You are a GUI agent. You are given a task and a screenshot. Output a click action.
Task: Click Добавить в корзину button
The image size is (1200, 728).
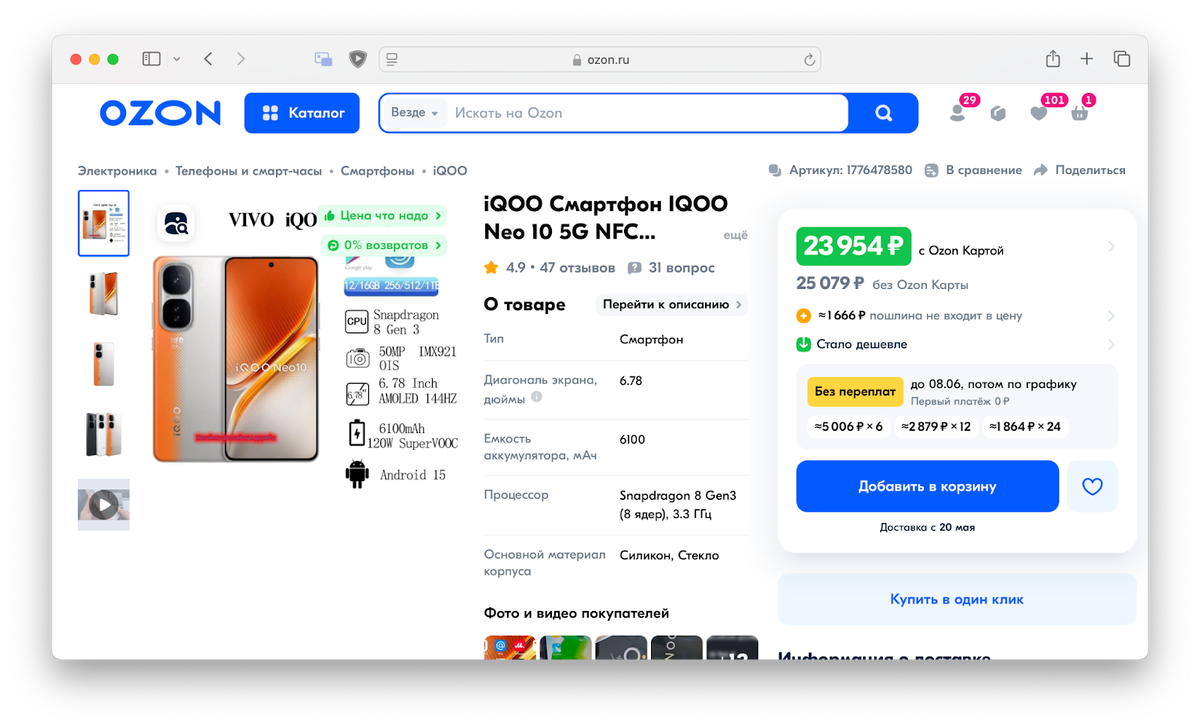coord(927,487)
